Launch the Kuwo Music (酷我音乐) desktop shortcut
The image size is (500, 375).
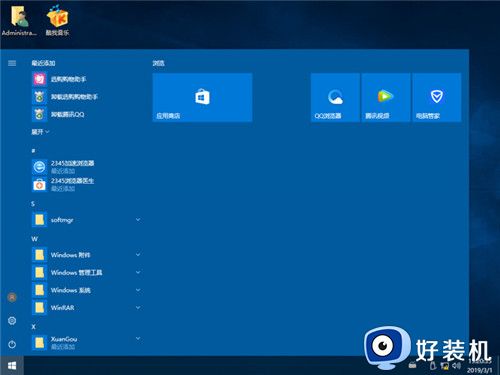[x=57, y=21]
